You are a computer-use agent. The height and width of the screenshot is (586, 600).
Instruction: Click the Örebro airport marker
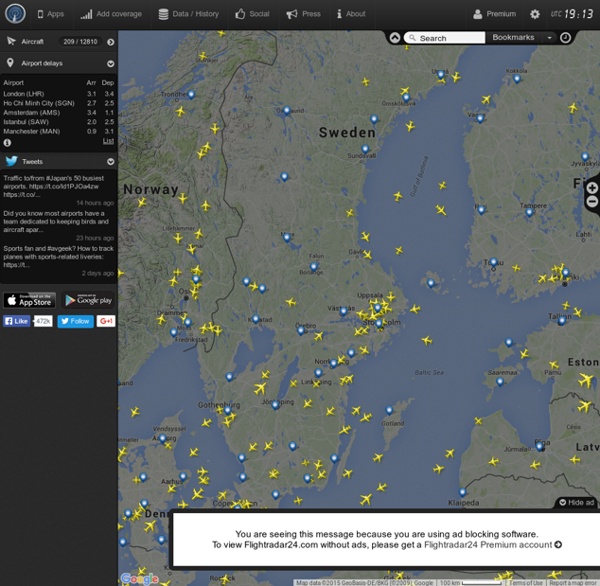301,330
